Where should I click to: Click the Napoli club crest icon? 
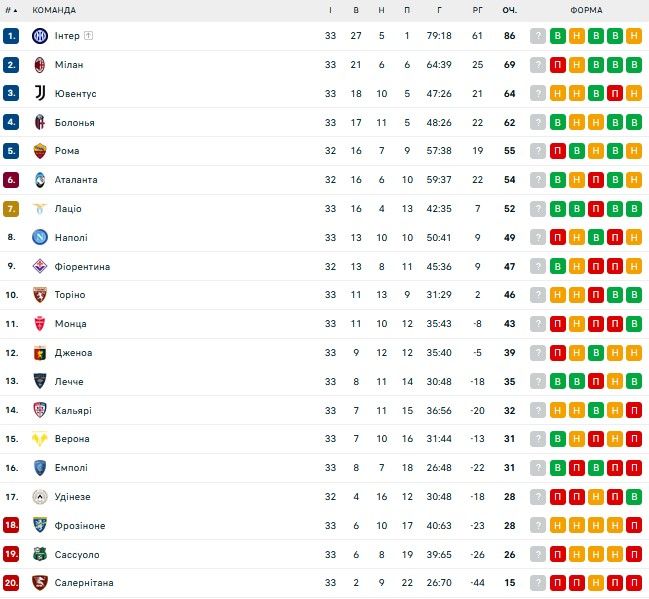[x=40, y=238]
